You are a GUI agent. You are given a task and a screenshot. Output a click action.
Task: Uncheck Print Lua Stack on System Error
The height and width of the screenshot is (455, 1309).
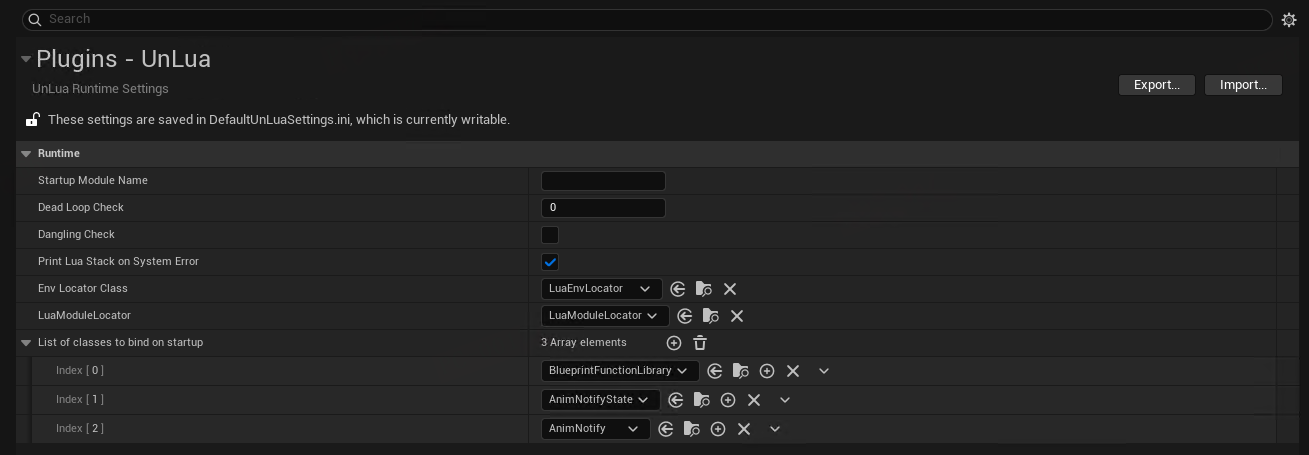tap(550, 262)
